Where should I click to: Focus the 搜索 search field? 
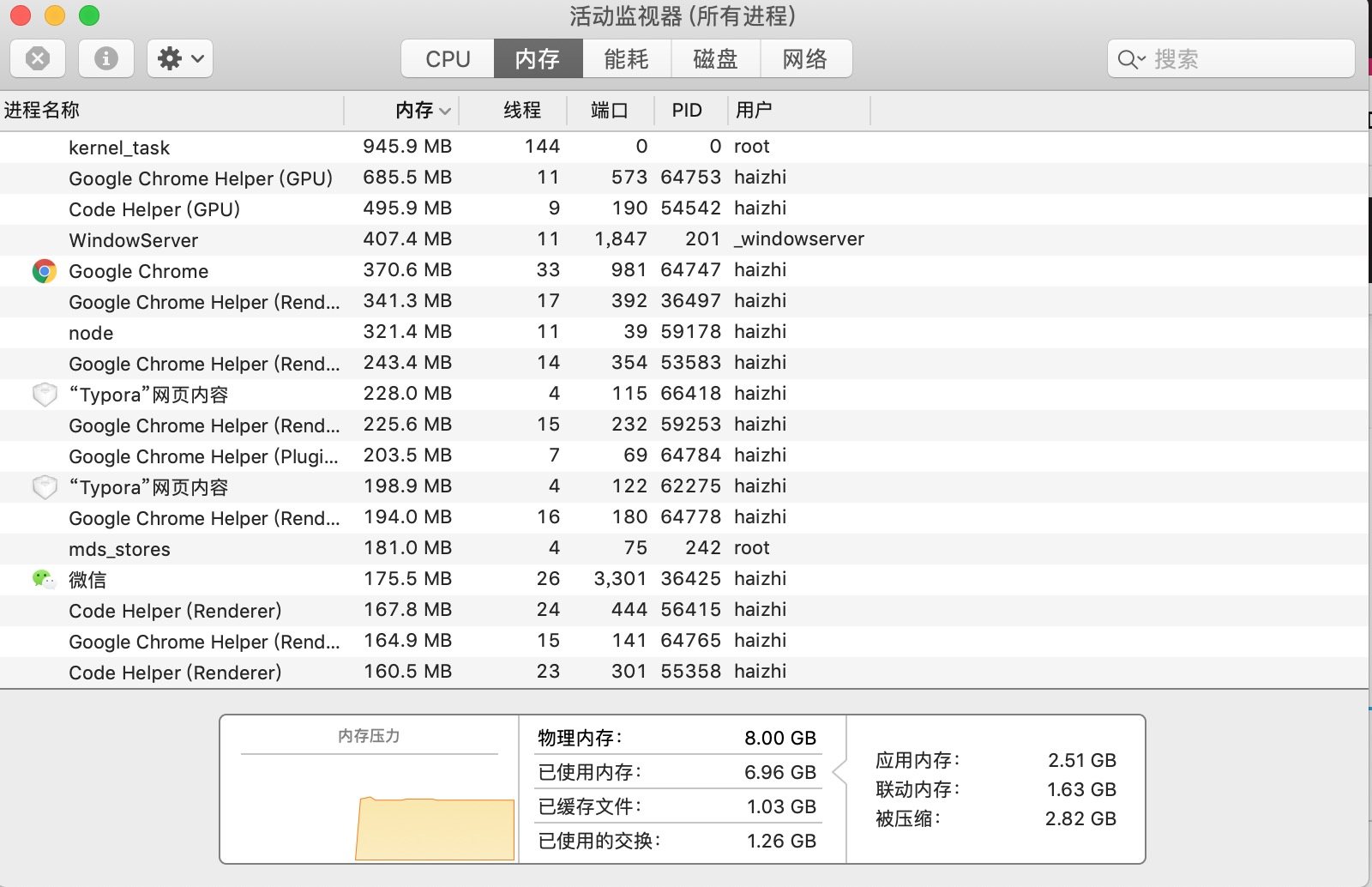point(1231,58)
